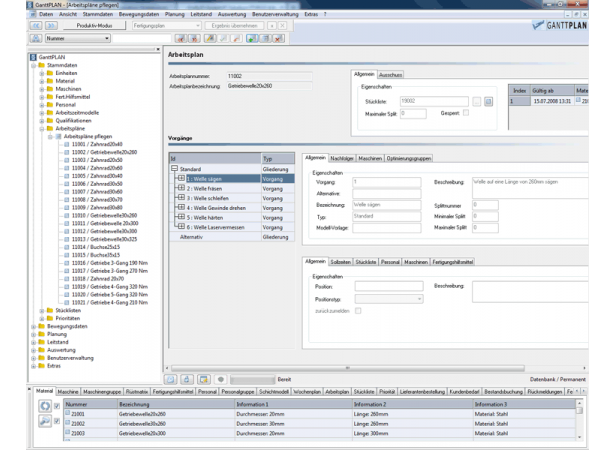Click the Maximaler Split field under Stückliste

pos(413,114)
